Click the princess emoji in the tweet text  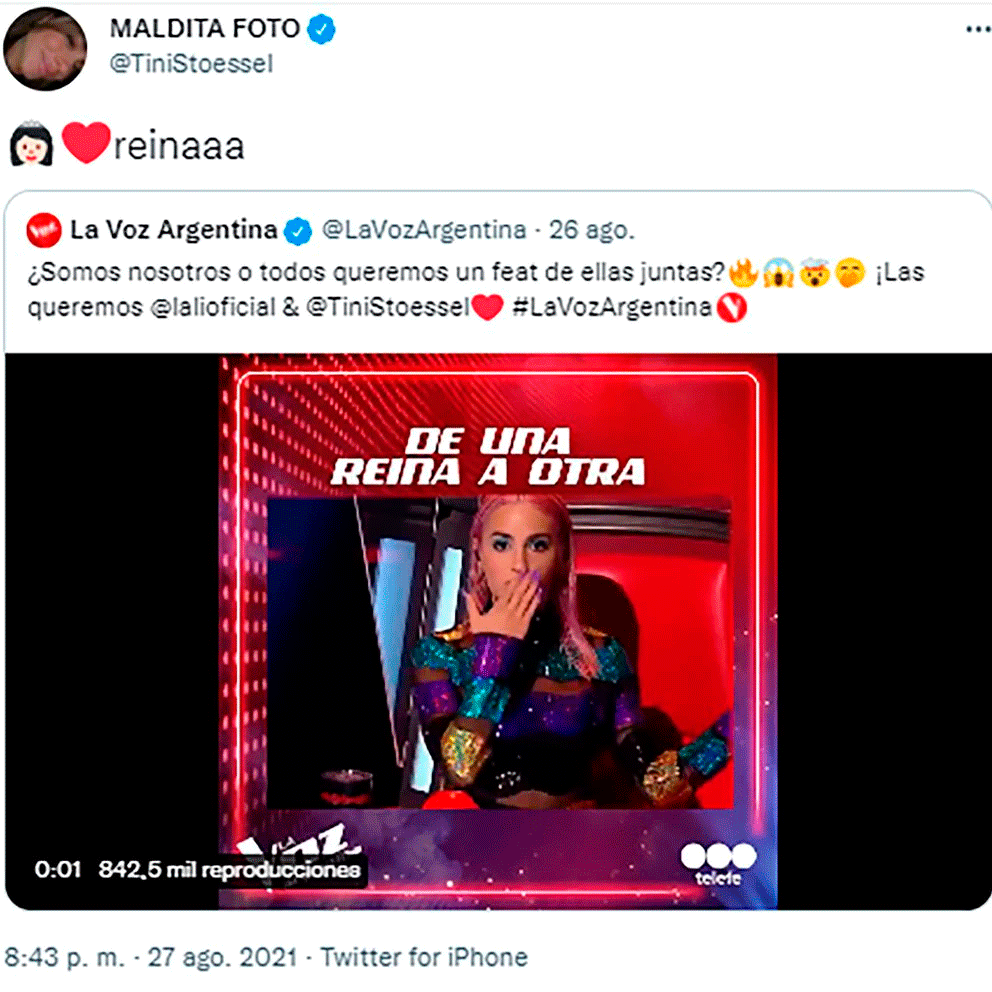click(31, 144)
